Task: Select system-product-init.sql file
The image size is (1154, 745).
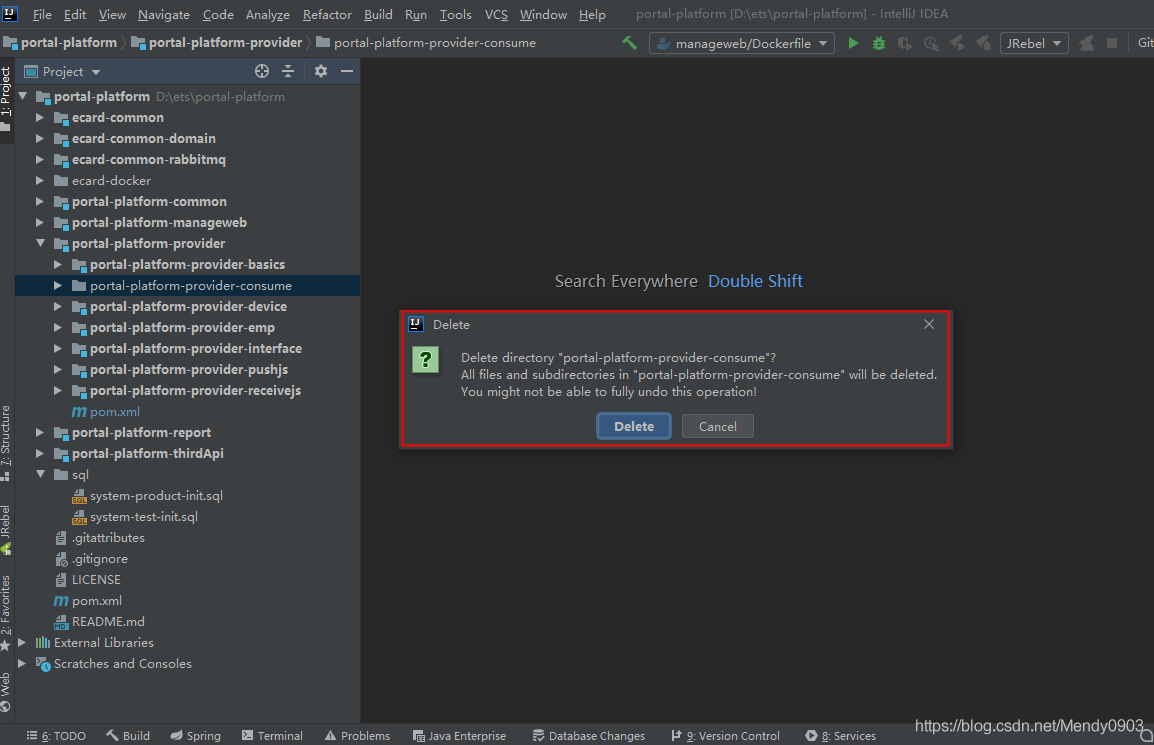Action: pos(156,495)
